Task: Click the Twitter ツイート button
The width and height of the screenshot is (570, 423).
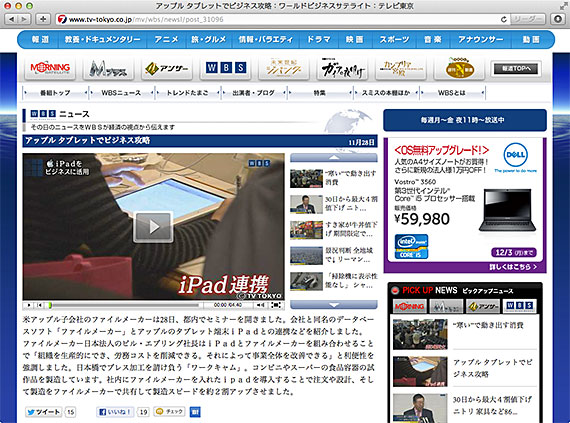Action: (44, 412)
